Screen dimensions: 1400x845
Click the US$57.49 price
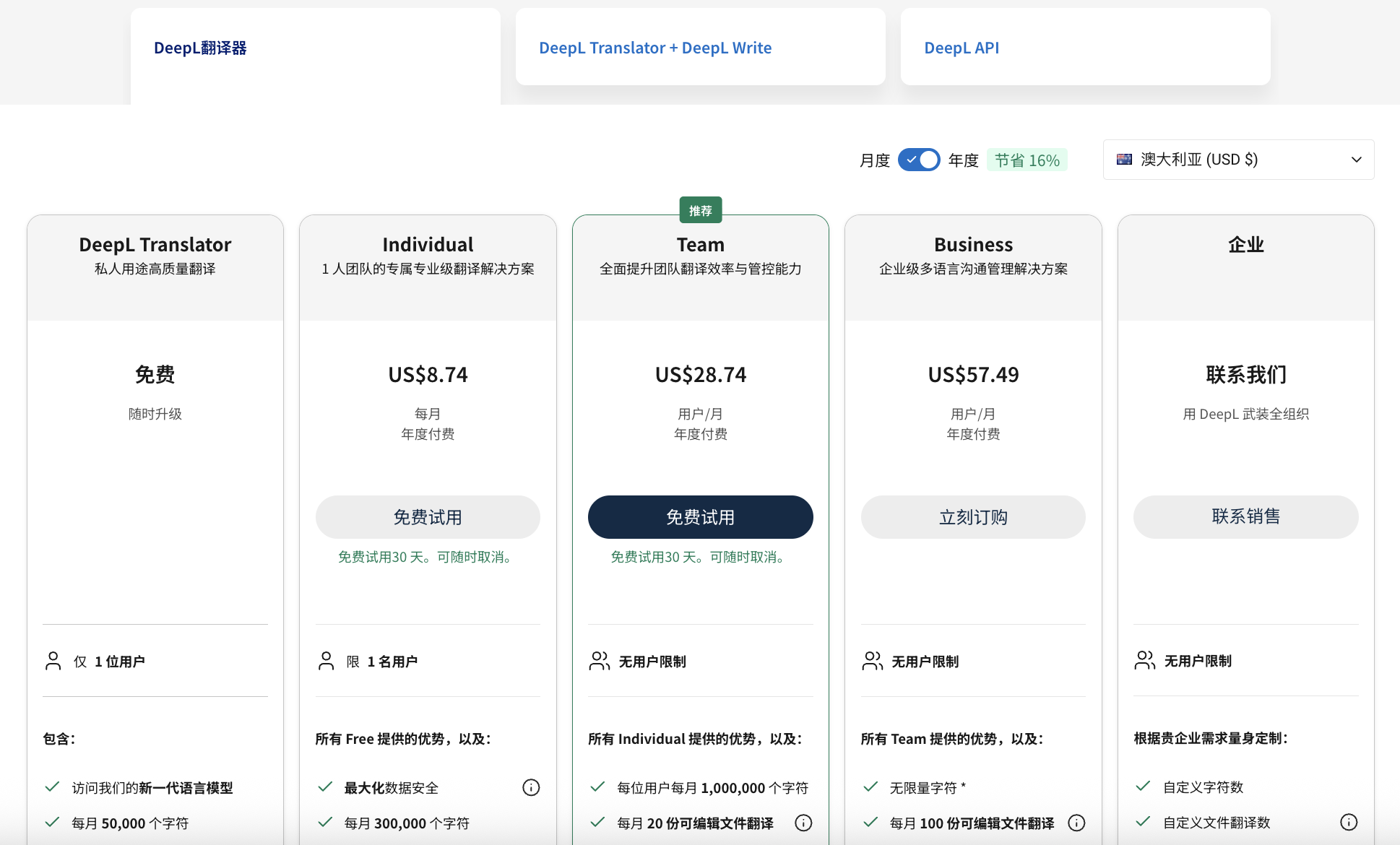click(x=973, y=375)
